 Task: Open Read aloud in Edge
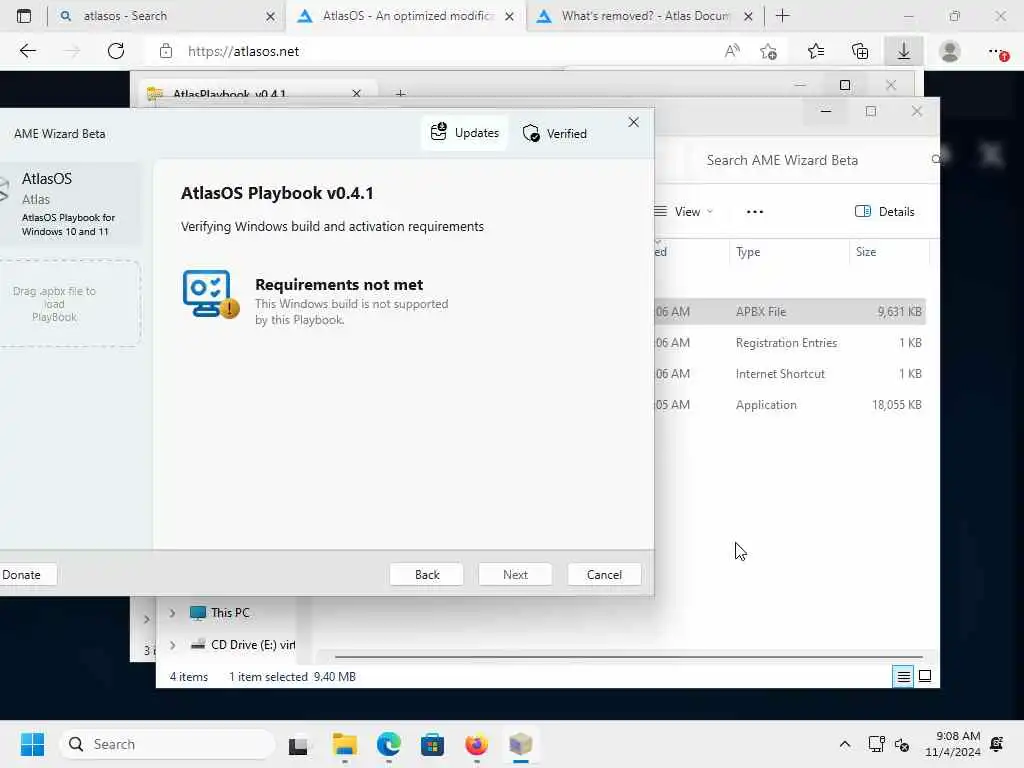732,51
